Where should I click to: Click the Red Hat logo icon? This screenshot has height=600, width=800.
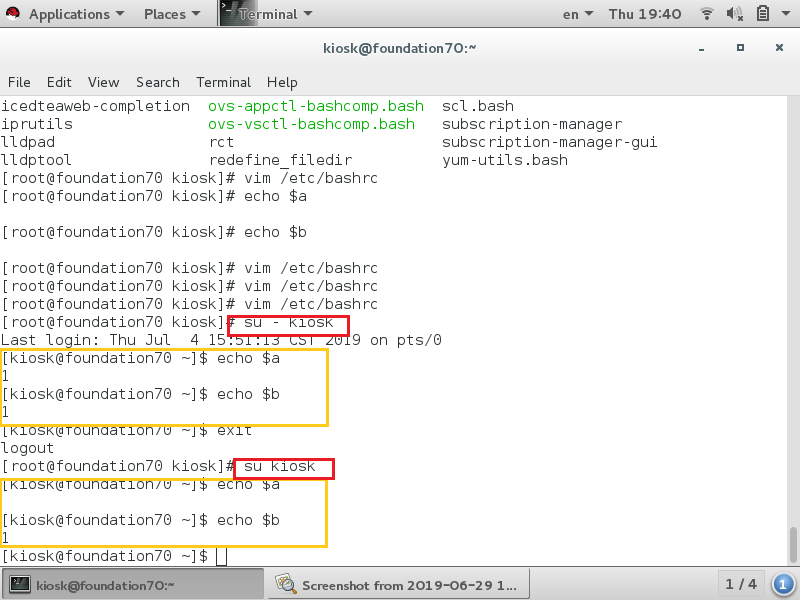[12, 13]
